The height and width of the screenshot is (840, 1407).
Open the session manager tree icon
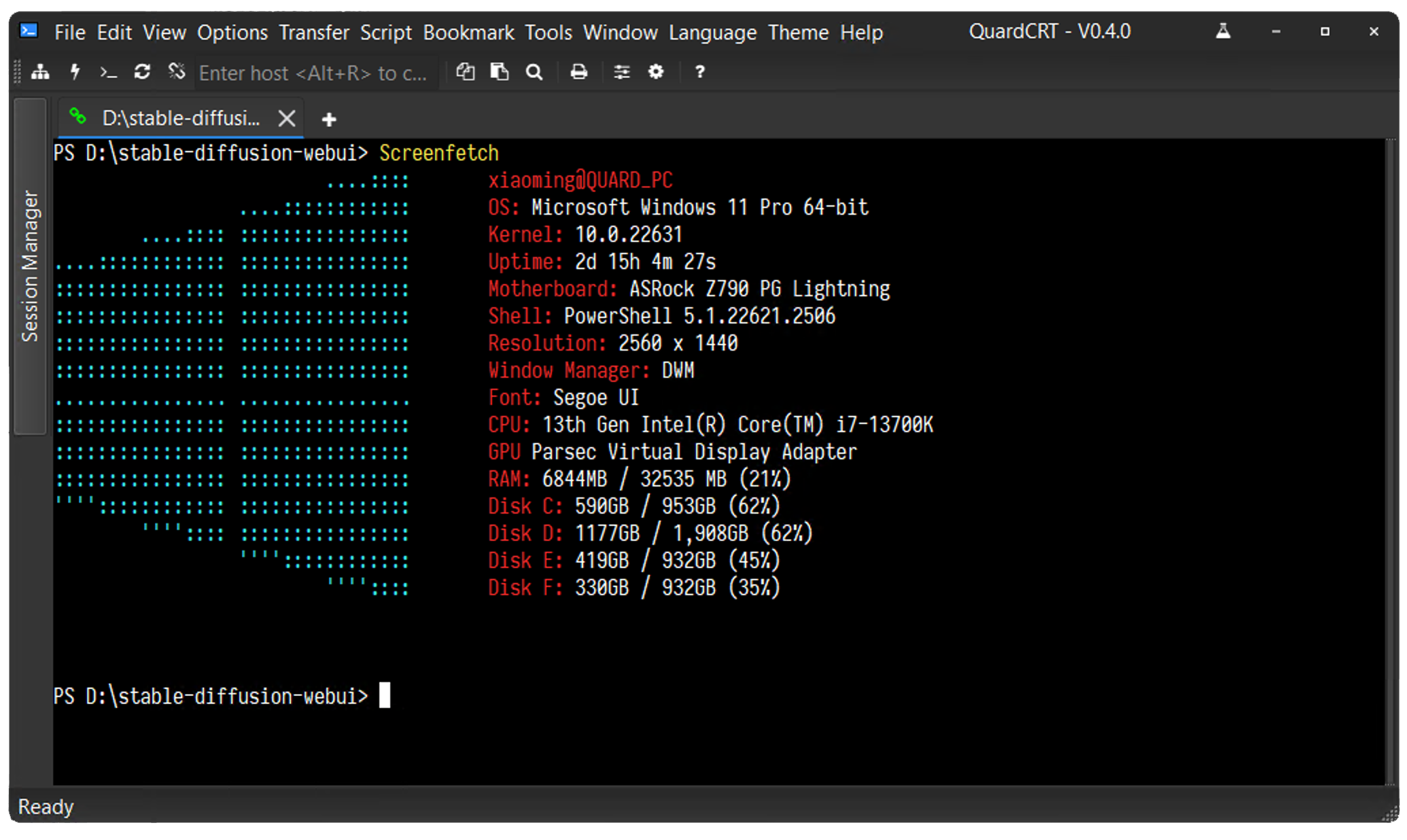pos(40,72)
